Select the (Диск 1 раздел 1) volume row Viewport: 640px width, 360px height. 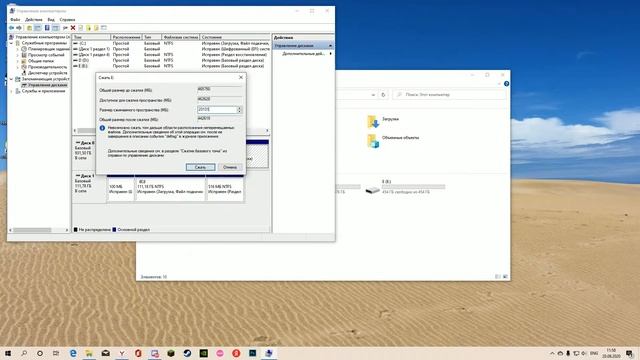pyautogui.click(x=171, y=49)
